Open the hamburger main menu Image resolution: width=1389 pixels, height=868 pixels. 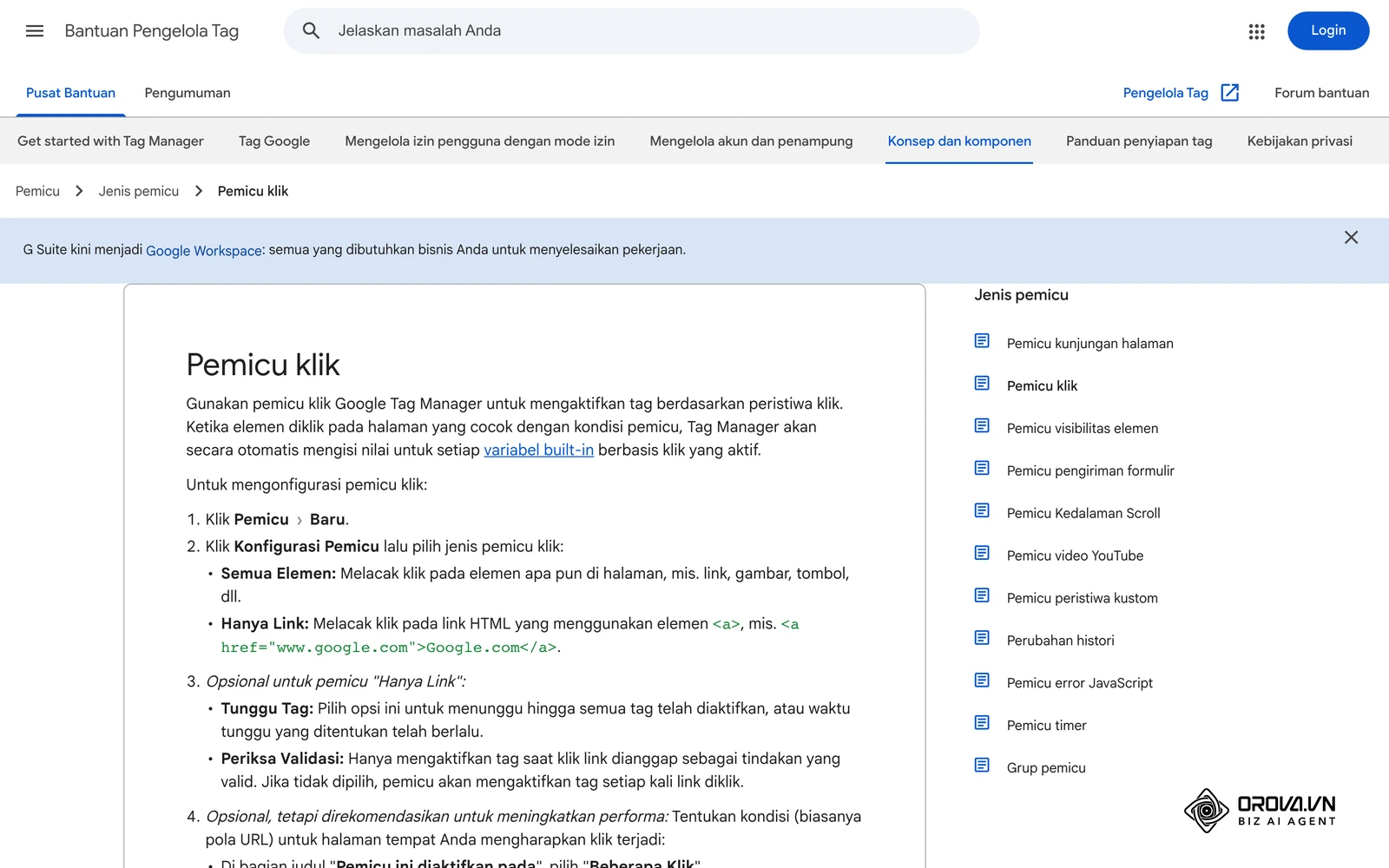click(x=35, y=31)
